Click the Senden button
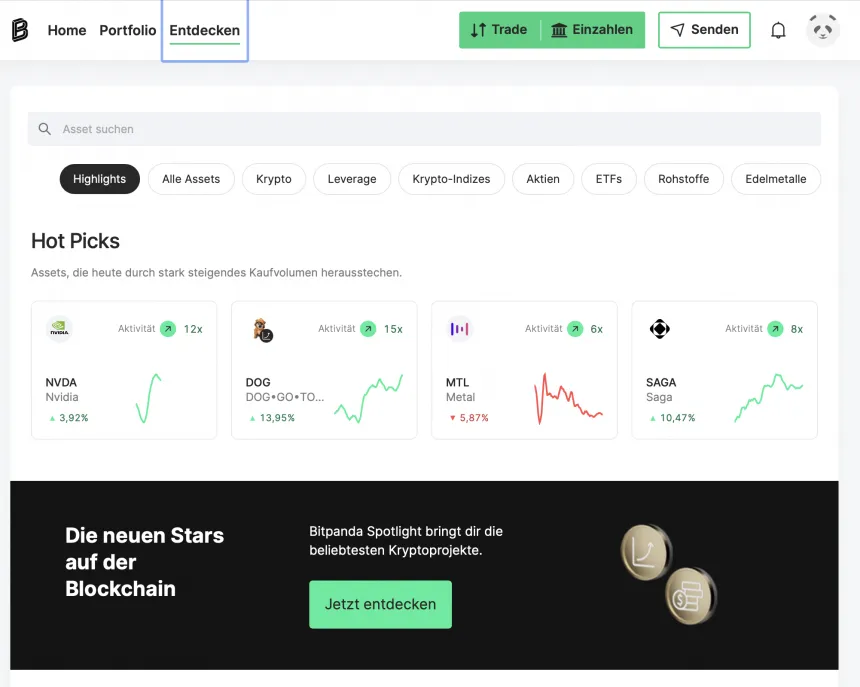The width and height of the screenshot is (860, 687). [x=704, y=30]
